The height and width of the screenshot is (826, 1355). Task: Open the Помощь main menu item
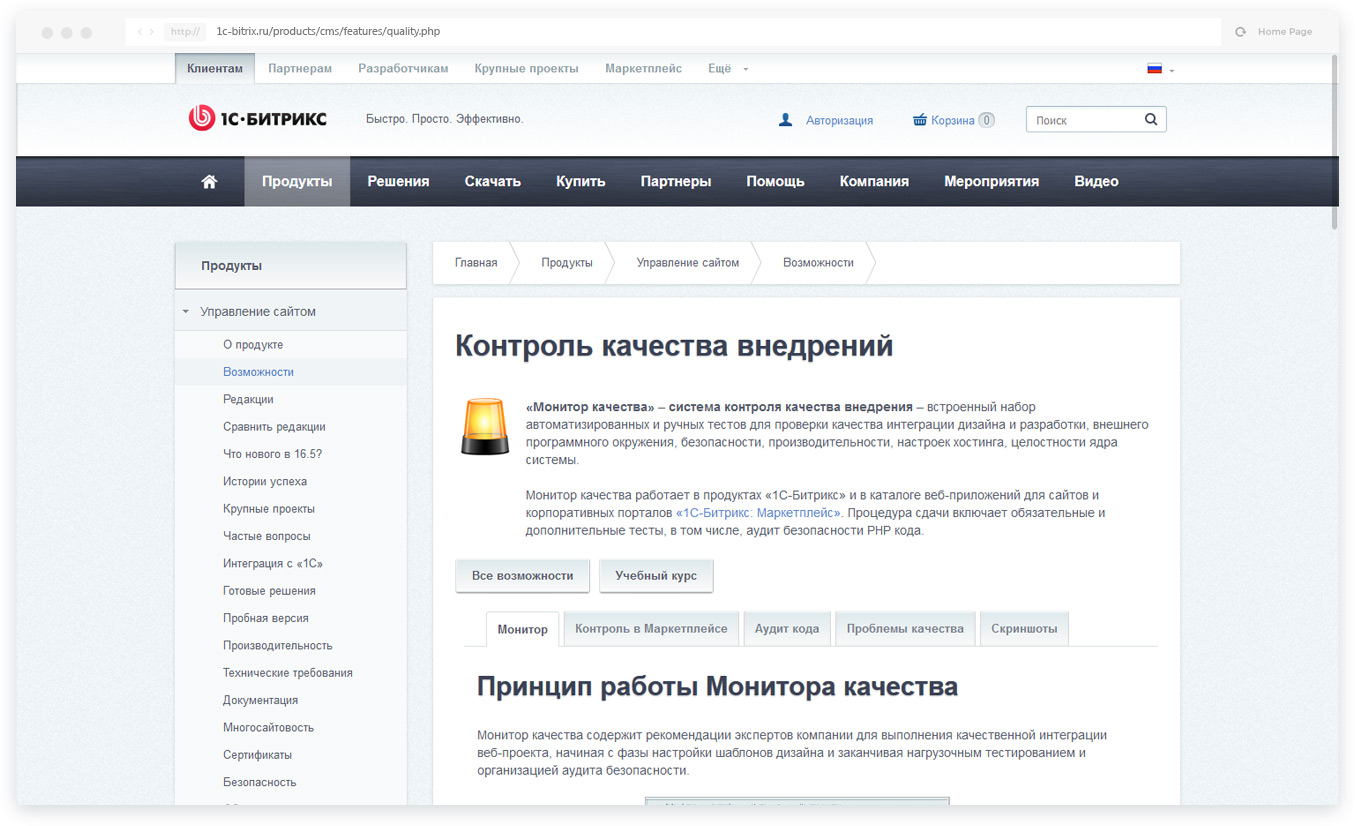775,181
